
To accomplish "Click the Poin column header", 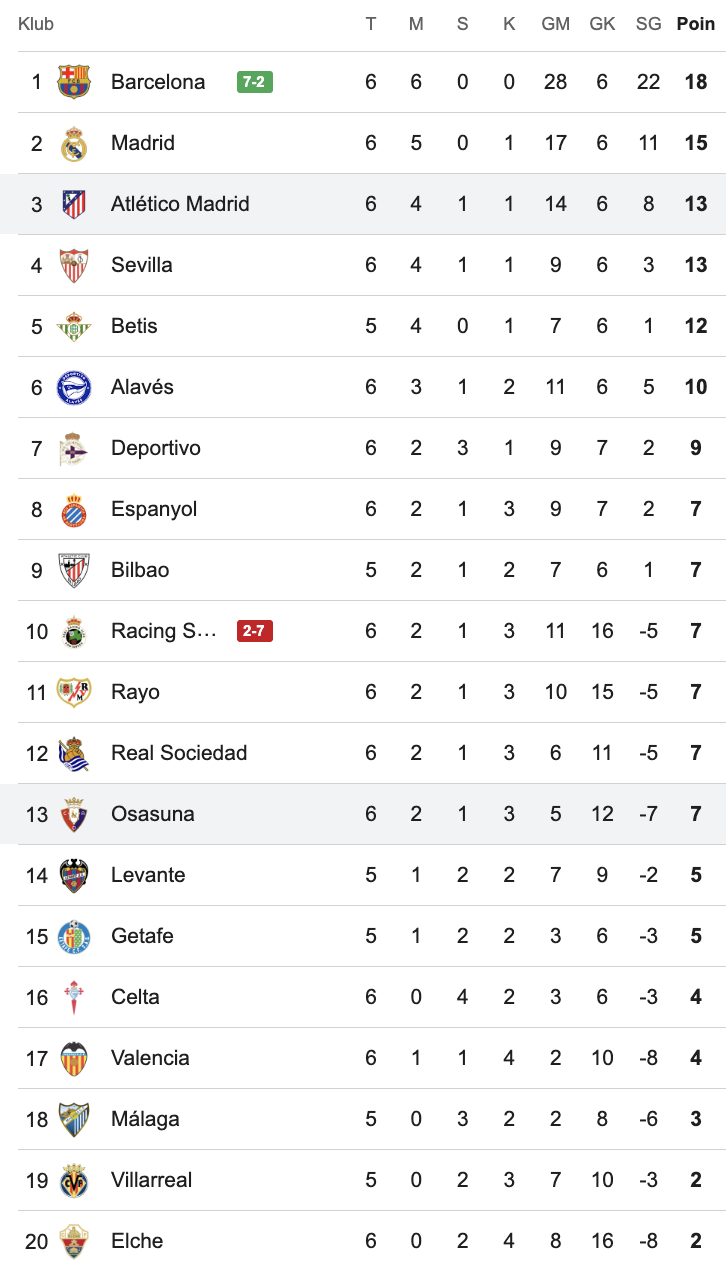I will pos(696,23).
